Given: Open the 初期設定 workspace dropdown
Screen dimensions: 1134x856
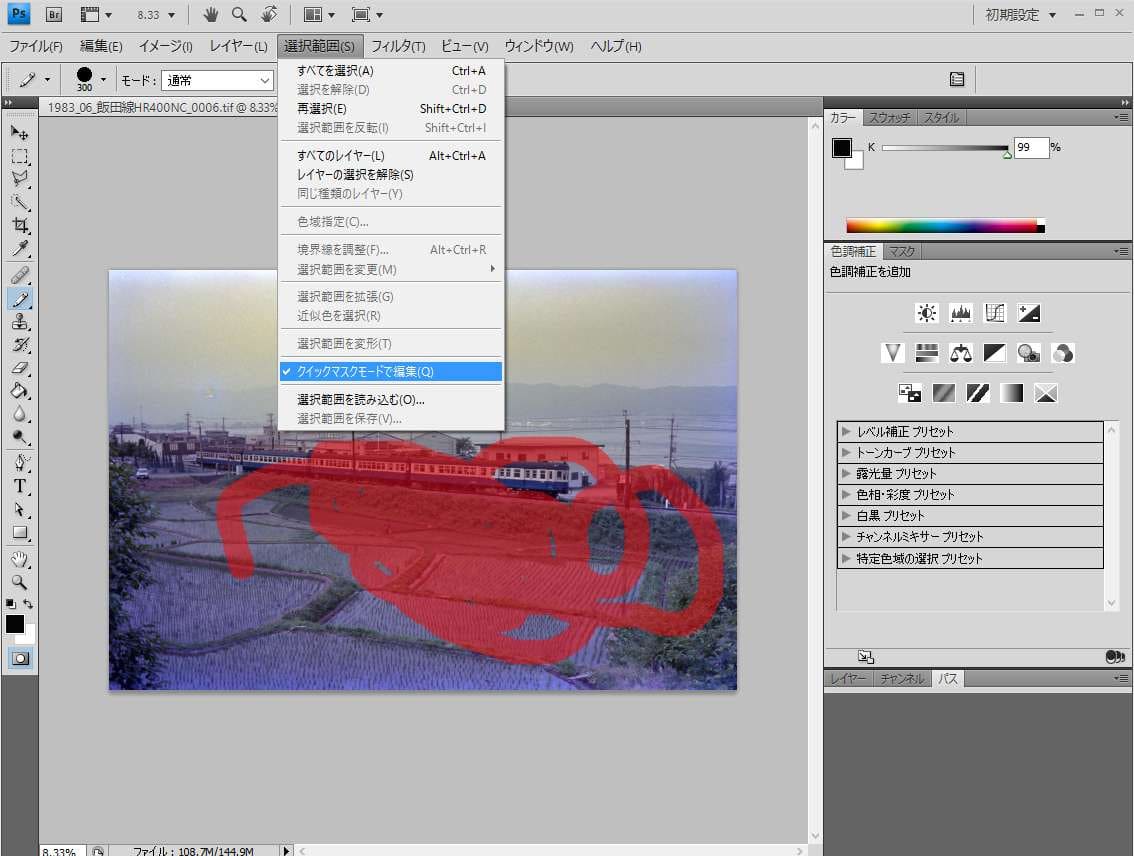Looking at the screenshot, I should click(1020, 15).
